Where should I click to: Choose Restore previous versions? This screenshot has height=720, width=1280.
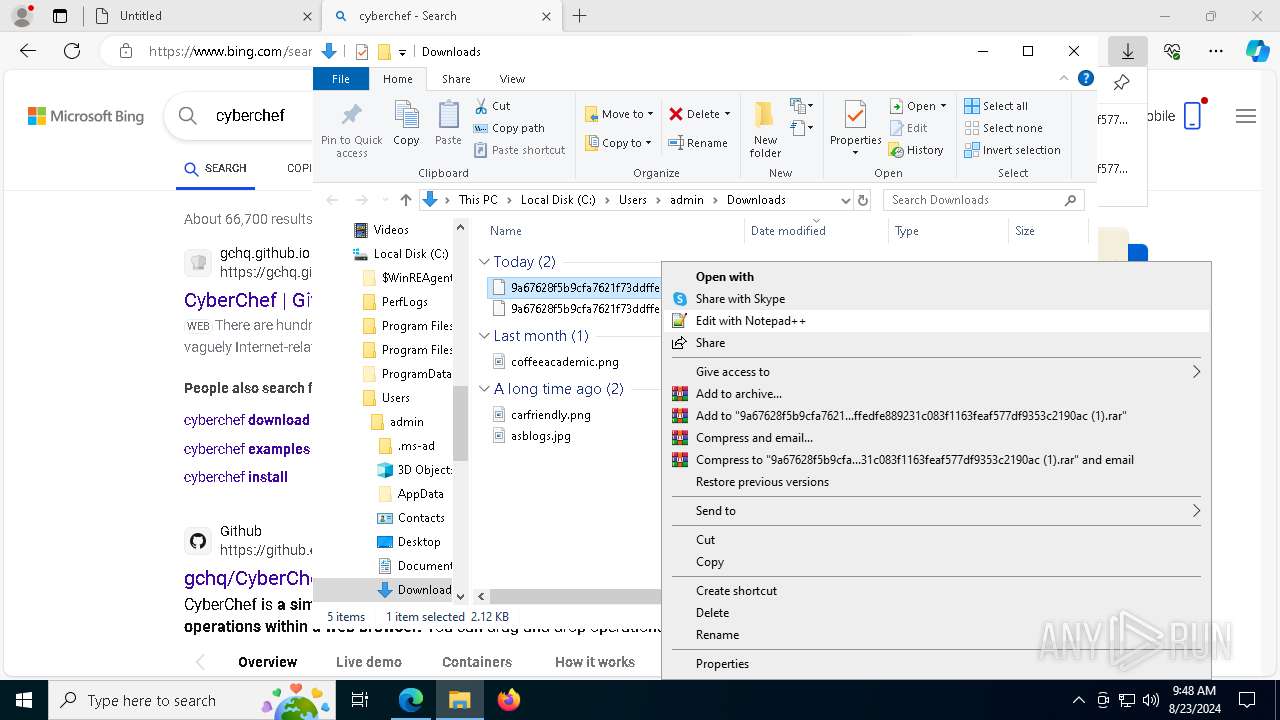point(935,482)
